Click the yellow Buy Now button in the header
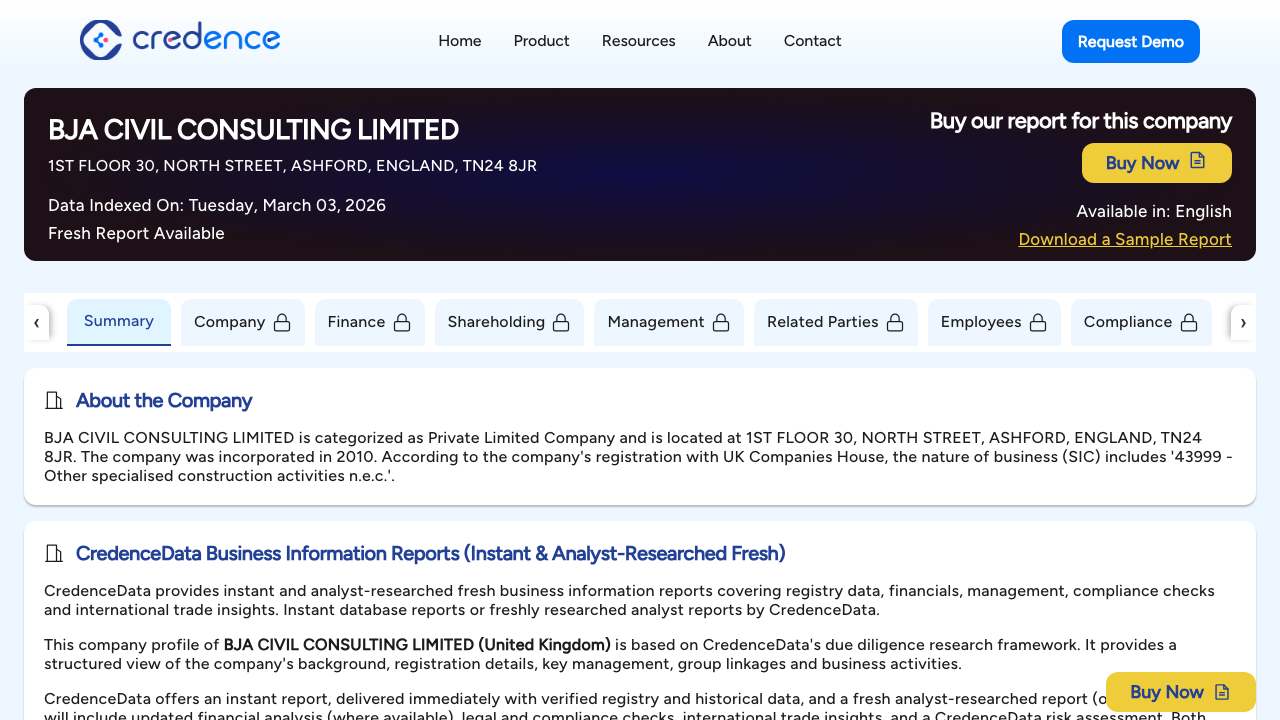Image resolution: width=1280 pixels, height=720 pixels. point(1156,162)
